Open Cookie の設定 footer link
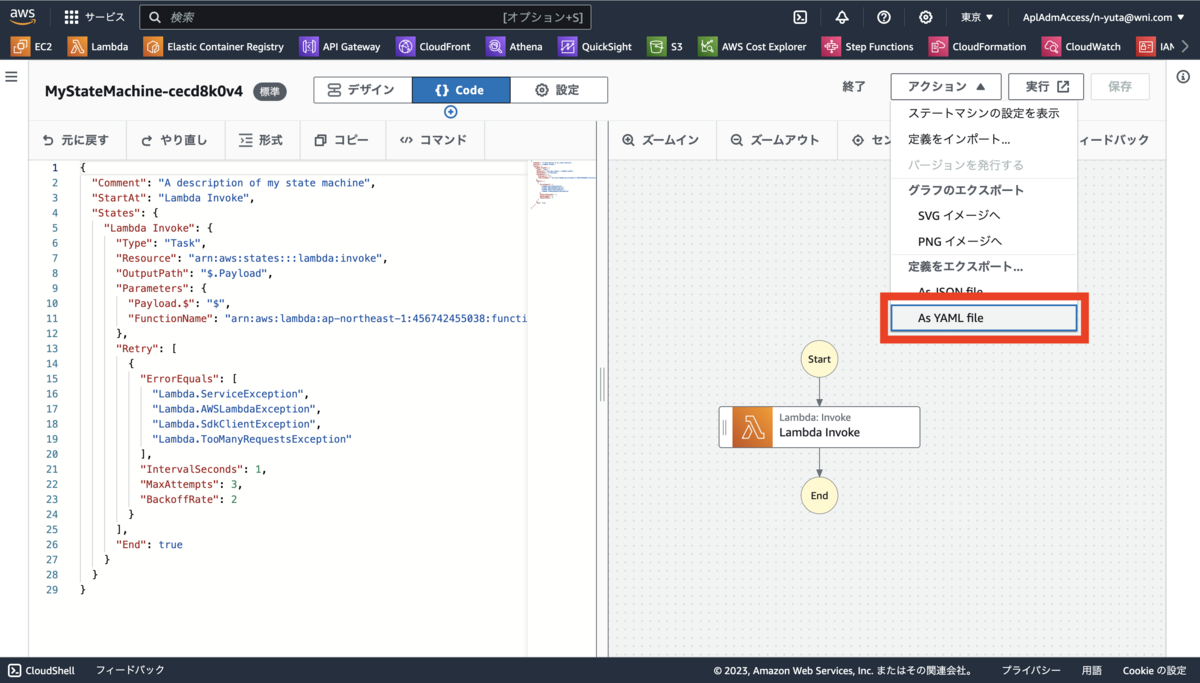 [1154, 670]
